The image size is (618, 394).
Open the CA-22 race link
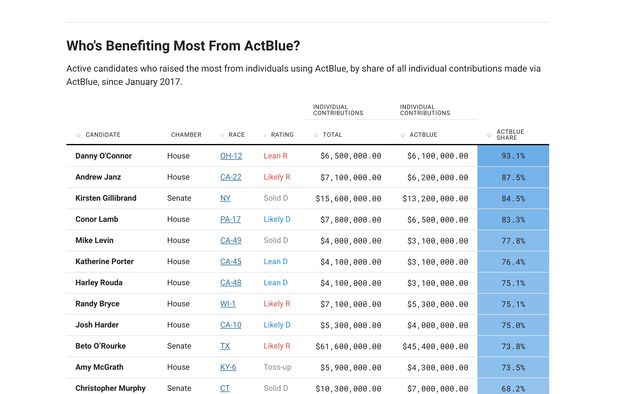click(x=231, y=177)
